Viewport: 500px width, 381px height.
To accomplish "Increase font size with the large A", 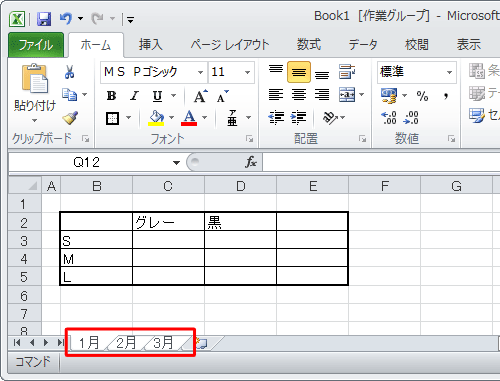I will [x=201, y=96].
